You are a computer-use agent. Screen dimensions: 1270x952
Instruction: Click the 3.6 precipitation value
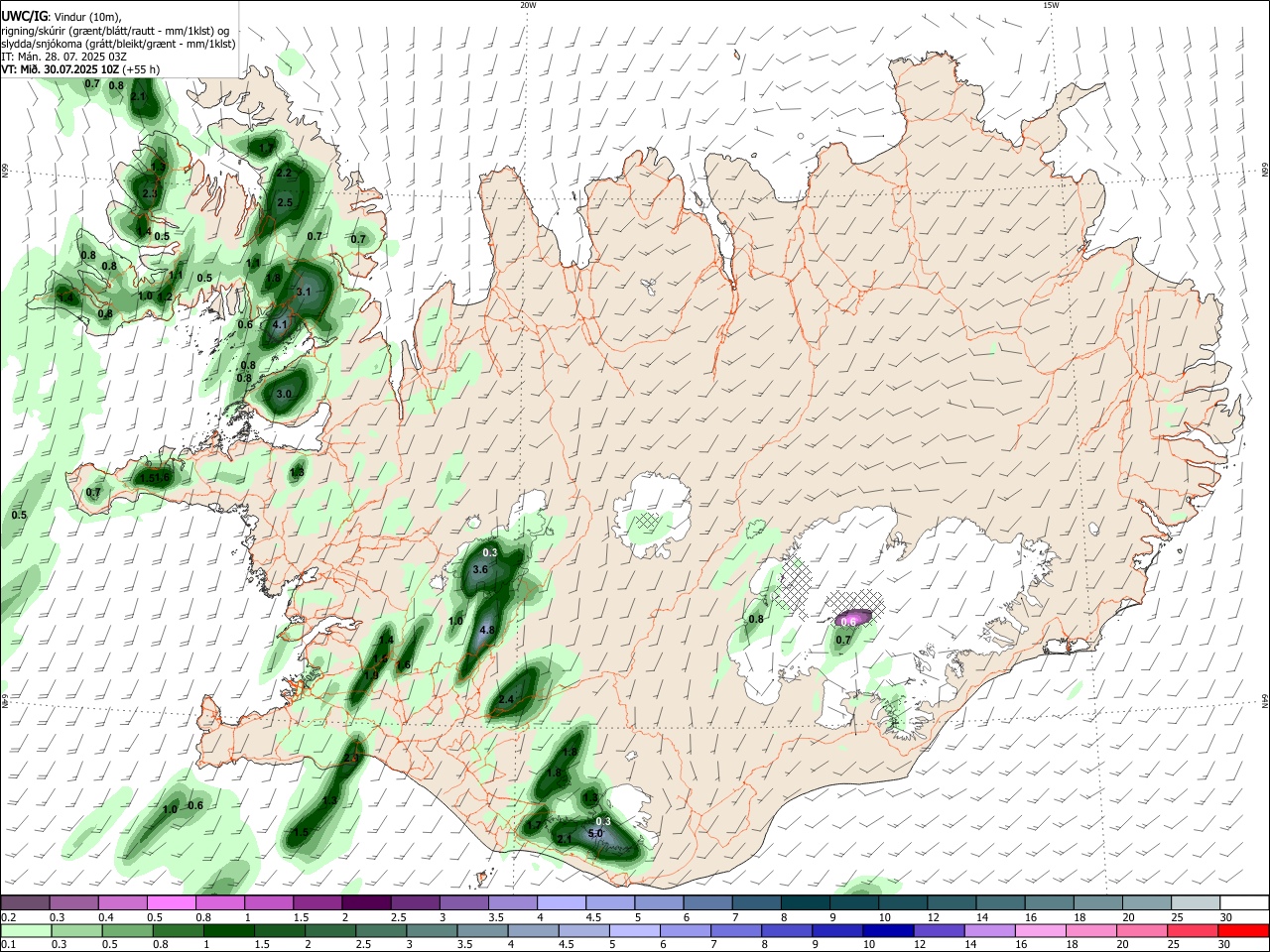tap(480, 569)
